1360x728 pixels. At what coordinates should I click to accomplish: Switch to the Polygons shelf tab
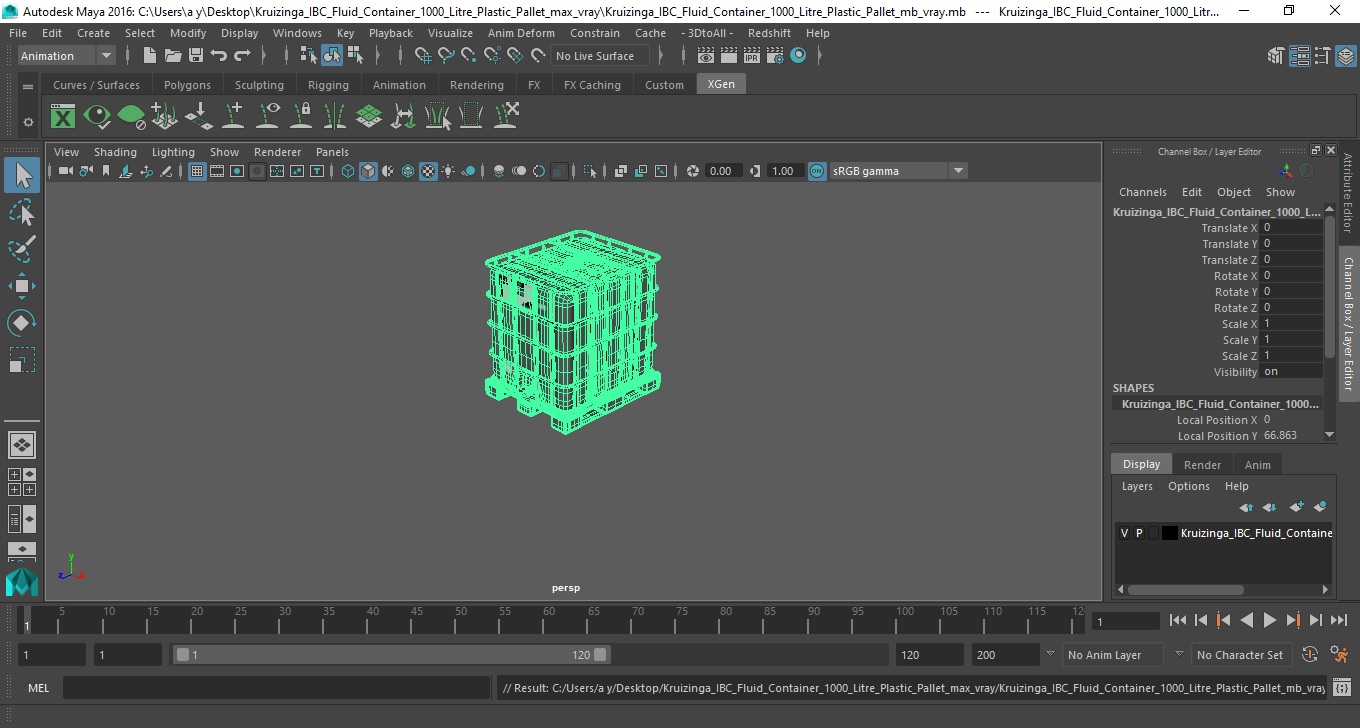point(187,85)
